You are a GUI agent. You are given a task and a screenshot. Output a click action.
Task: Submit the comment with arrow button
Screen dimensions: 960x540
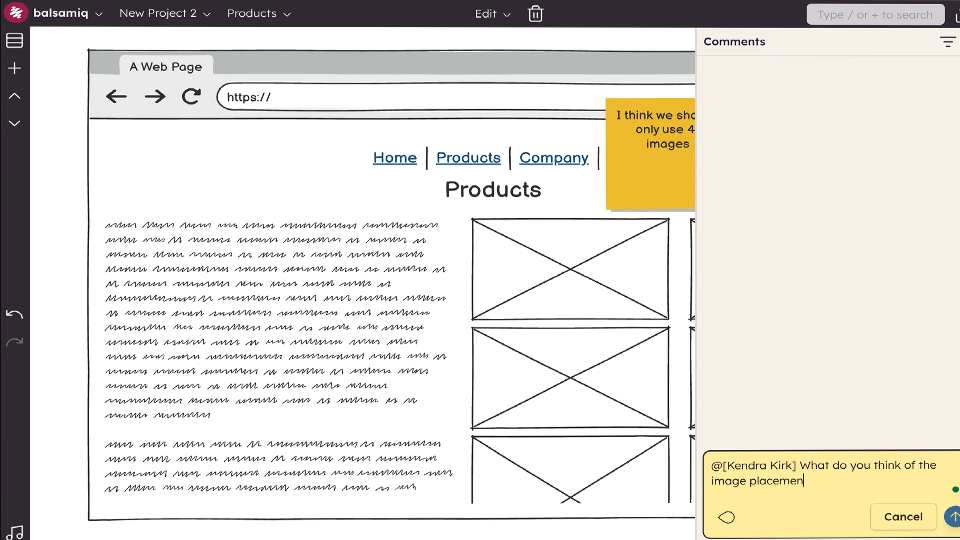click(x=953, y=517)
